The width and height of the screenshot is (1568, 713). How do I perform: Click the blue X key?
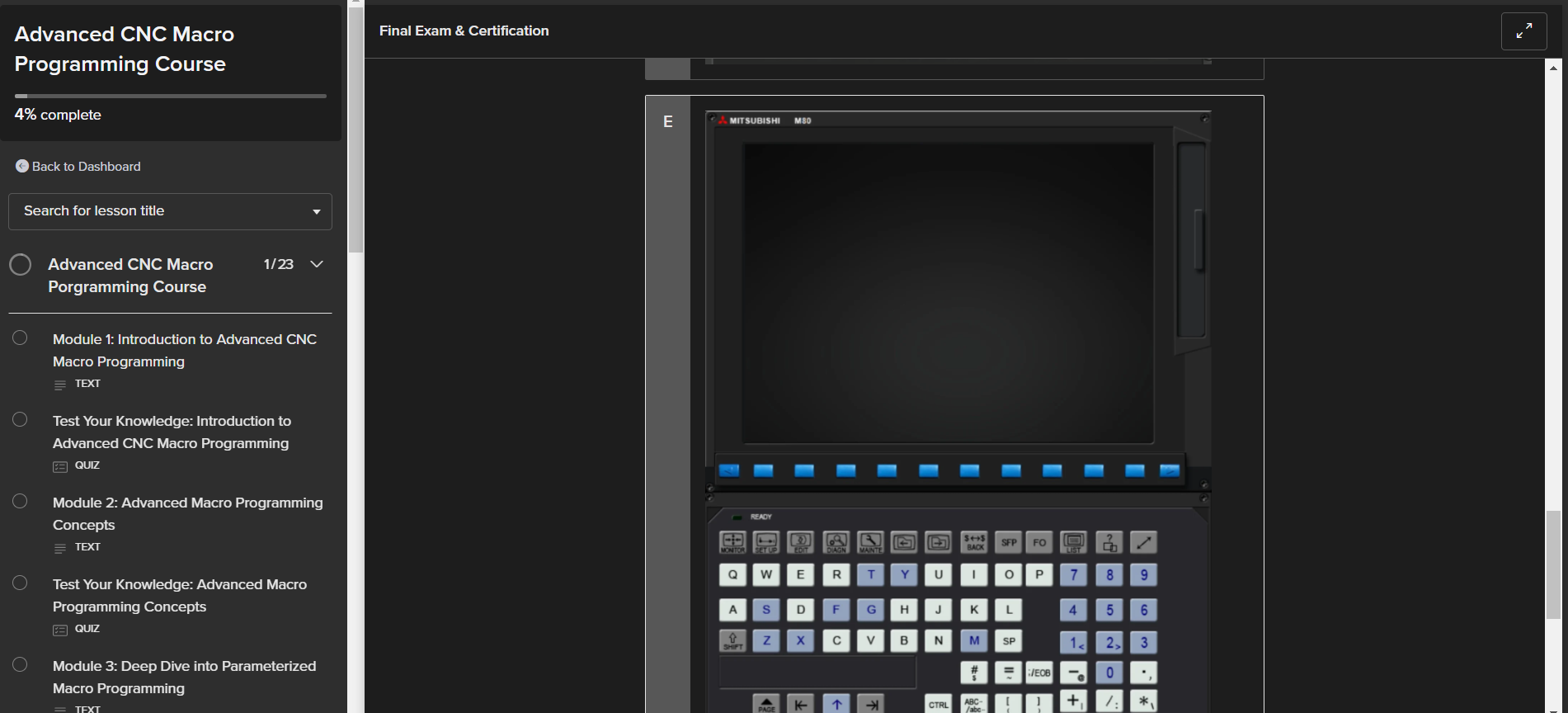pos(800,641)
